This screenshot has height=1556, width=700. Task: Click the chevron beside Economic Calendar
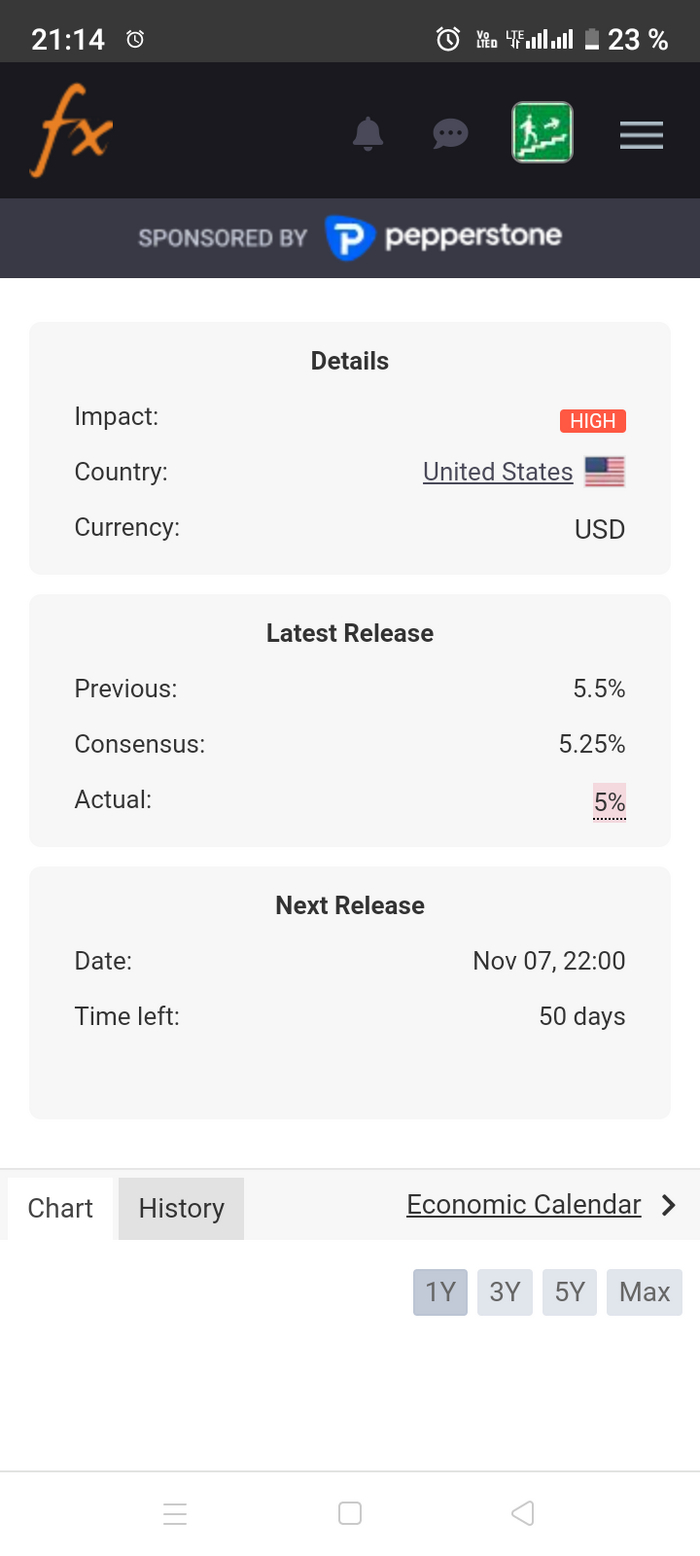[669, 1205]
